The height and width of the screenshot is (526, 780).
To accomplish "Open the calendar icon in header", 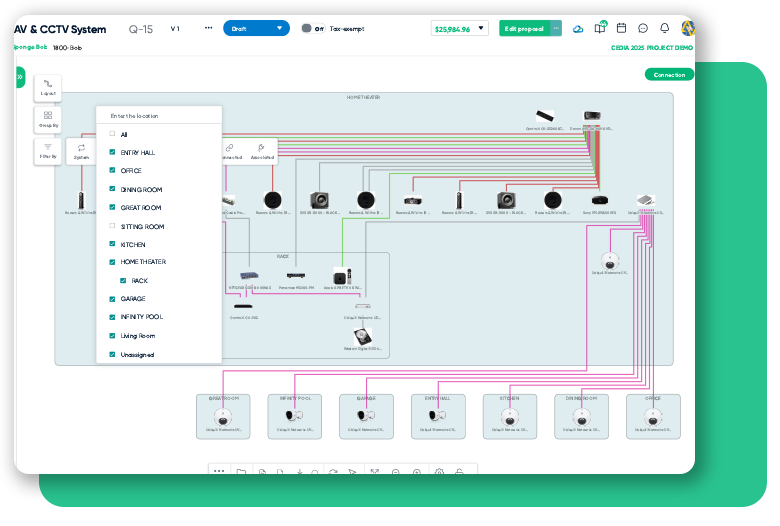I will [621, 29].
